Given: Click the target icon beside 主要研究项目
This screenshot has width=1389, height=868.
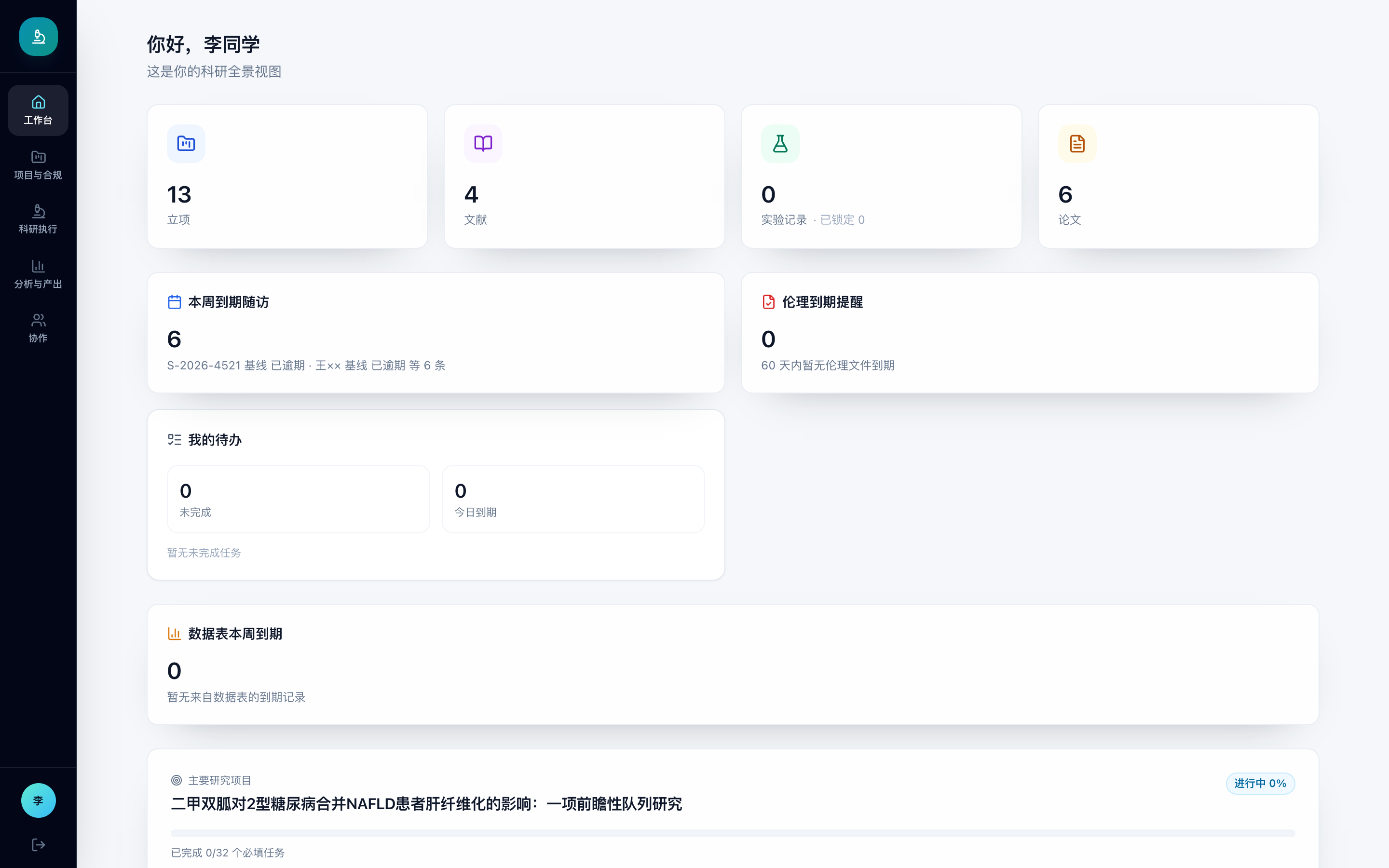Looking at the screenshot, I should tap(177, 780).
